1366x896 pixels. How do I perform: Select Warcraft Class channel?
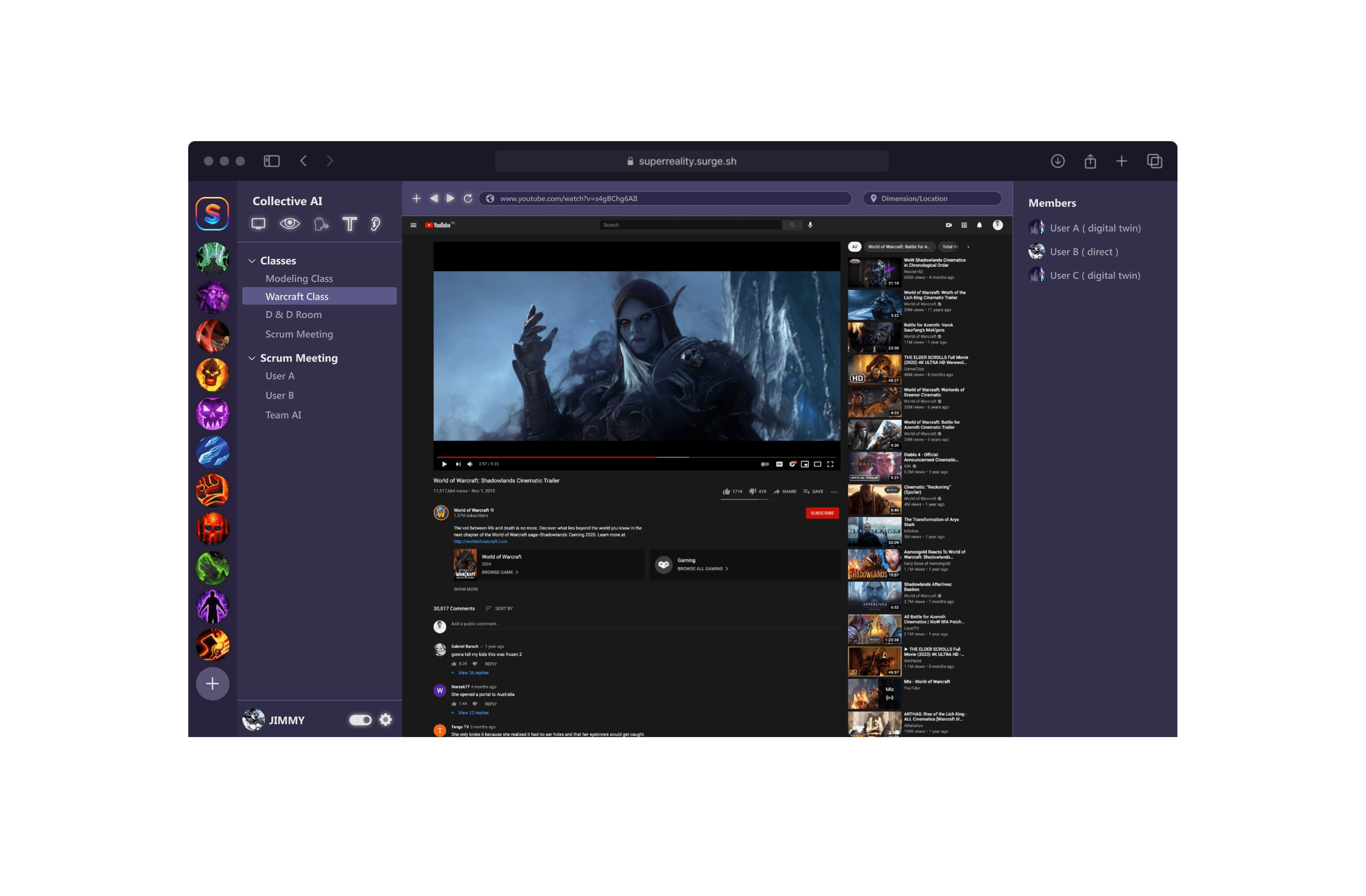coord(320,297)
